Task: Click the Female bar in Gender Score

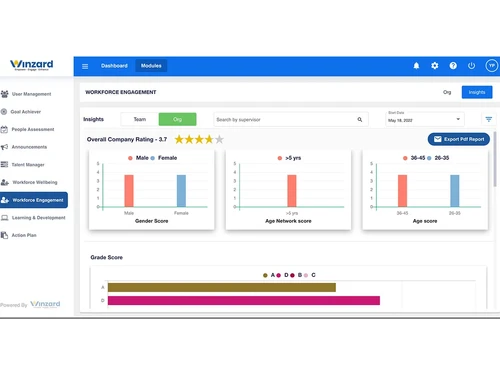Action: [x=181, y=191]
